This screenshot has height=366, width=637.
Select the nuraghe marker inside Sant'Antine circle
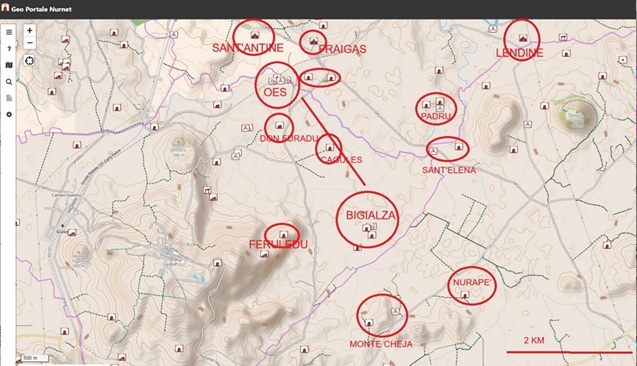coord(255,35)
